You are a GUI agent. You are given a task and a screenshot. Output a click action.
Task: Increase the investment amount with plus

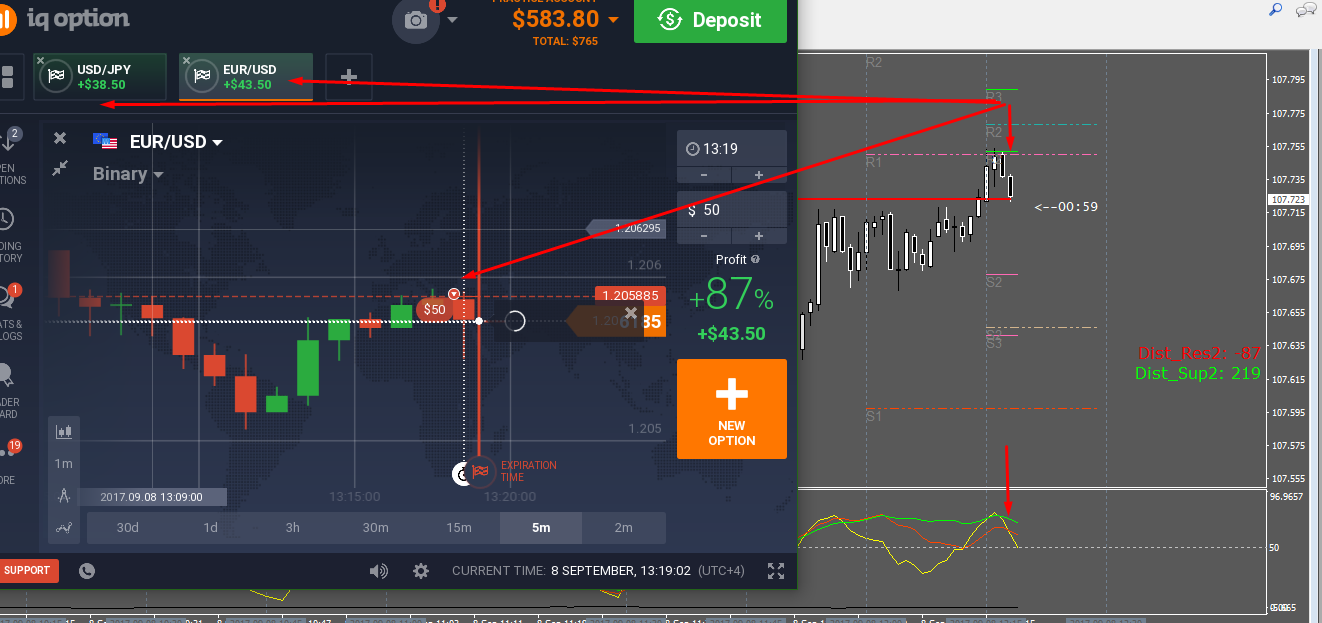[x=759, y=236]
